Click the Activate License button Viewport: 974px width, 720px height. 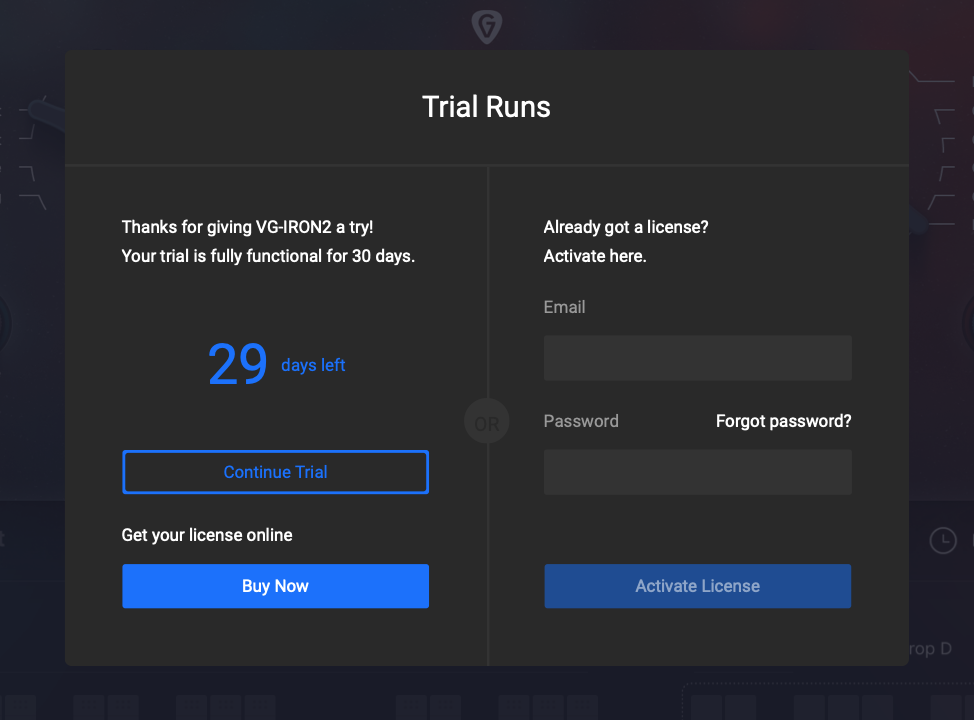(x=698, y=586)
